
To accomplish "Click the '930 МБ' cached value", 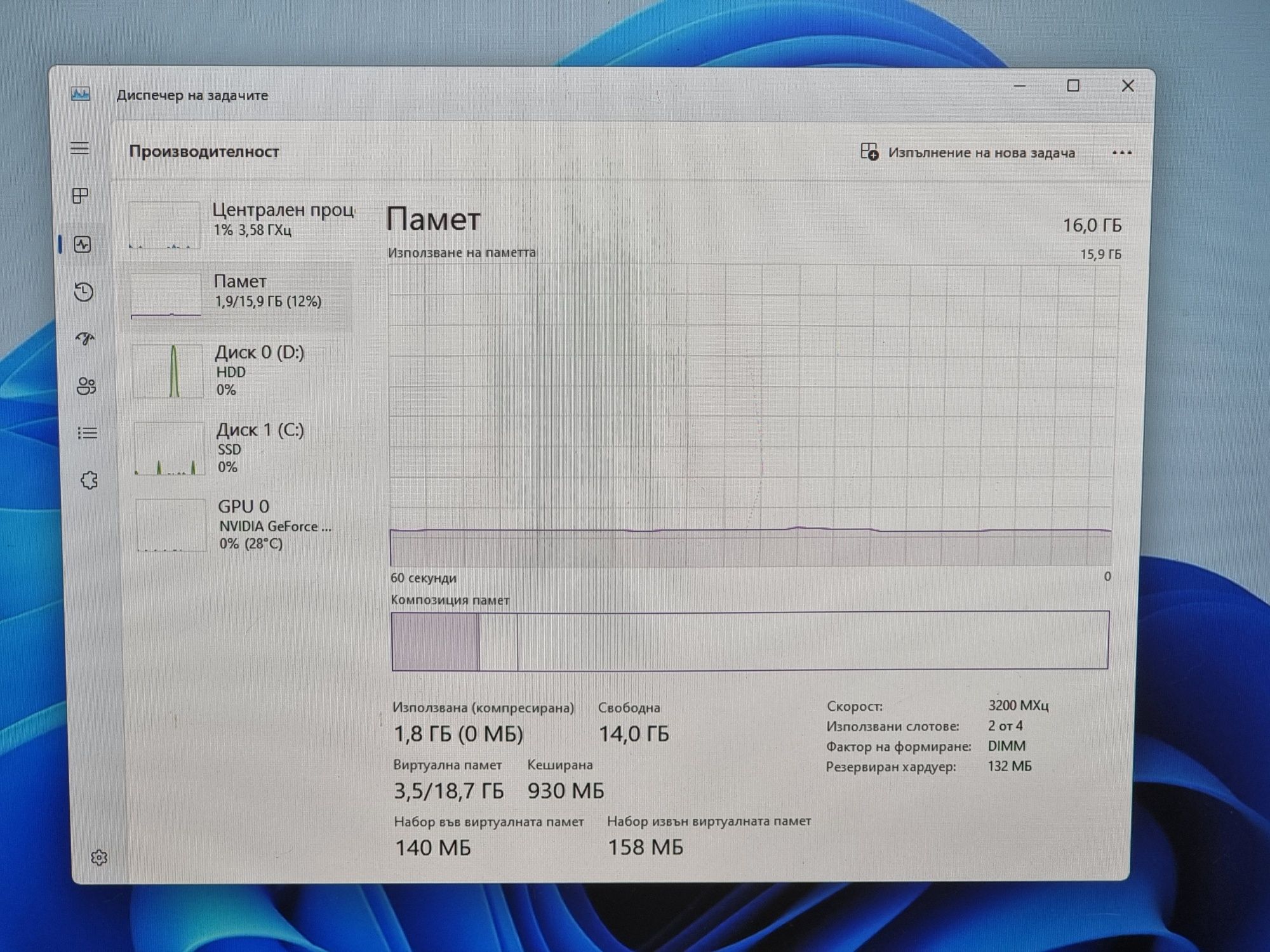I will (x=566, y=791).
